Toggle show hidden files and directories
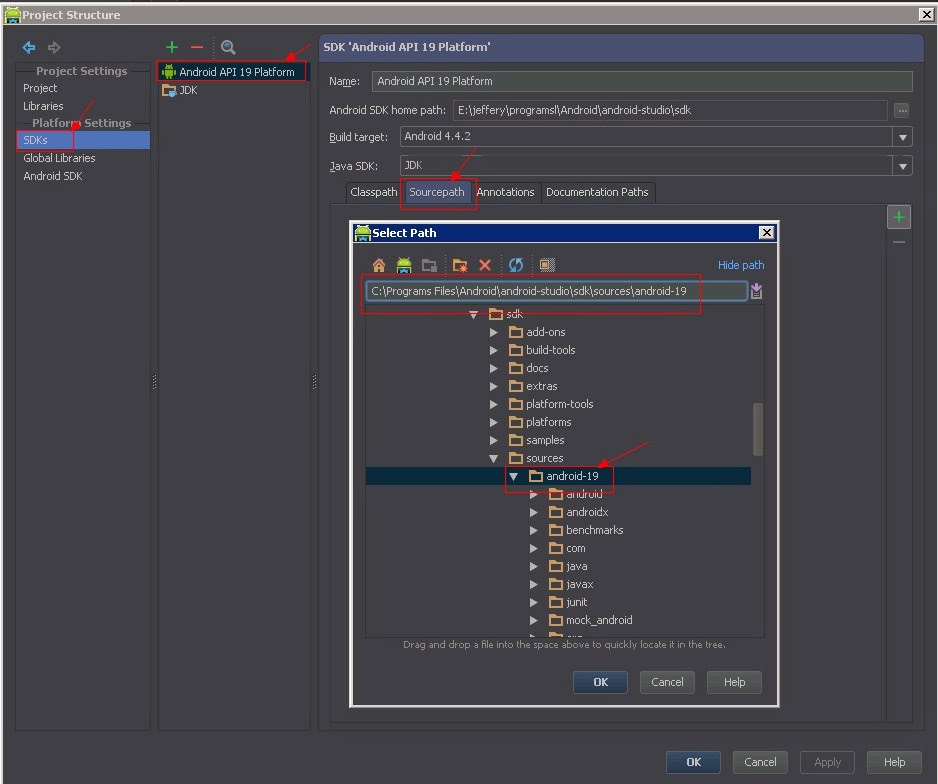The image size is (938, 784). click(x=547, y=265)
